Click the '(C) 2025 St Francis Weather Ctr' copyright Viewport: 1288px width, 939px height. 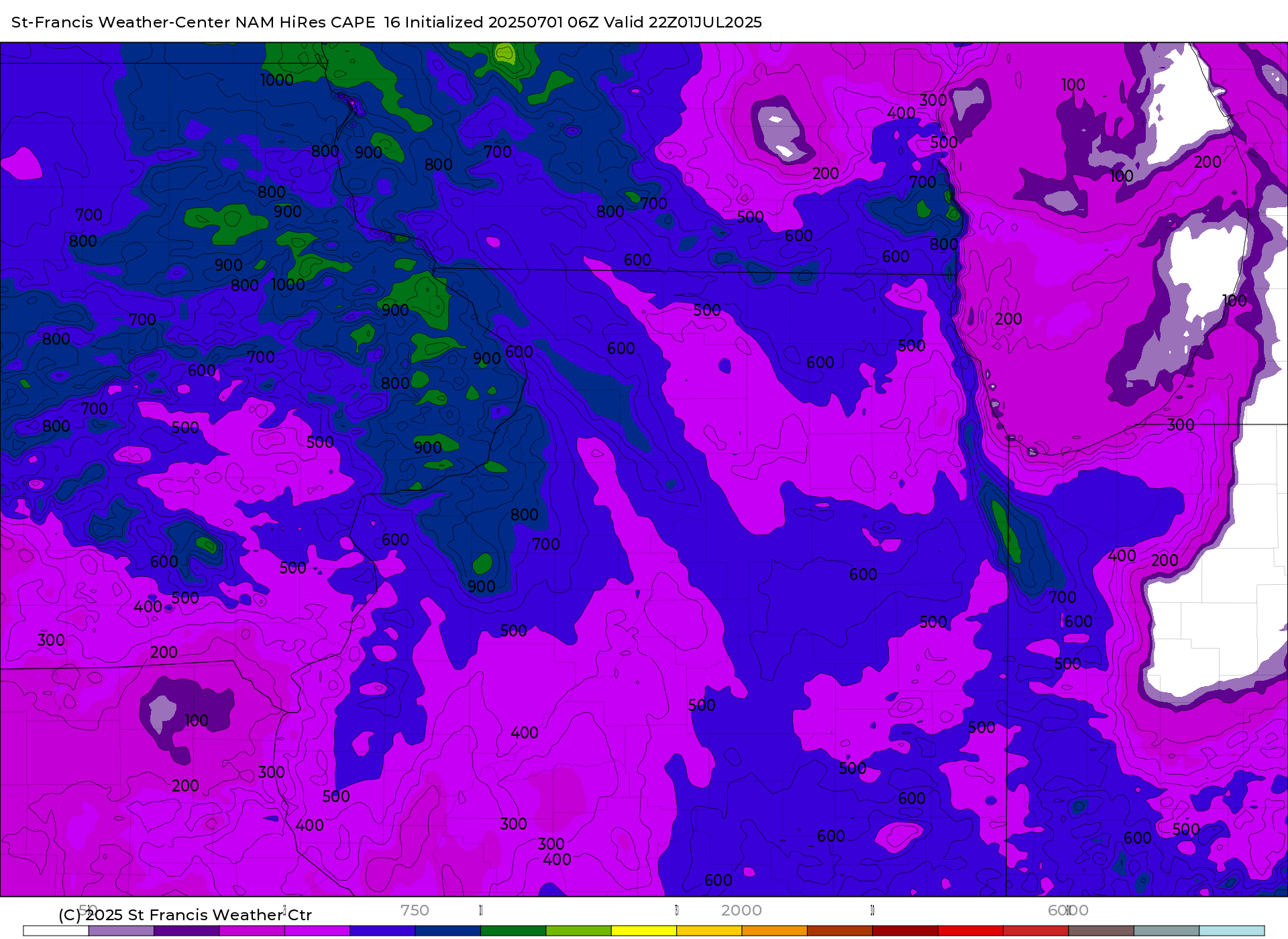click(x=185, y=915)
